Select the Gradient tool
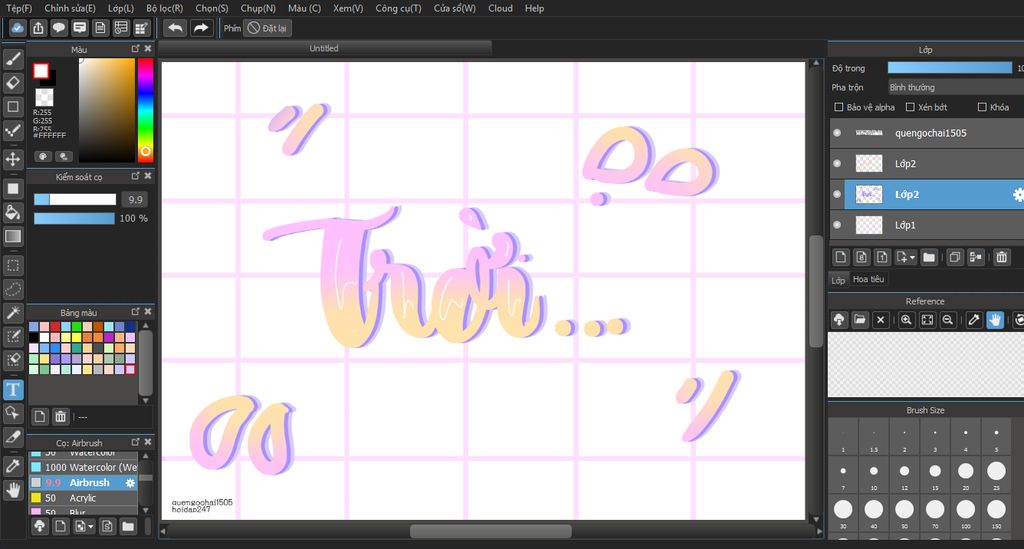Image resolution: width=1024 pixels, height=549 pixels. click(13, 236)
